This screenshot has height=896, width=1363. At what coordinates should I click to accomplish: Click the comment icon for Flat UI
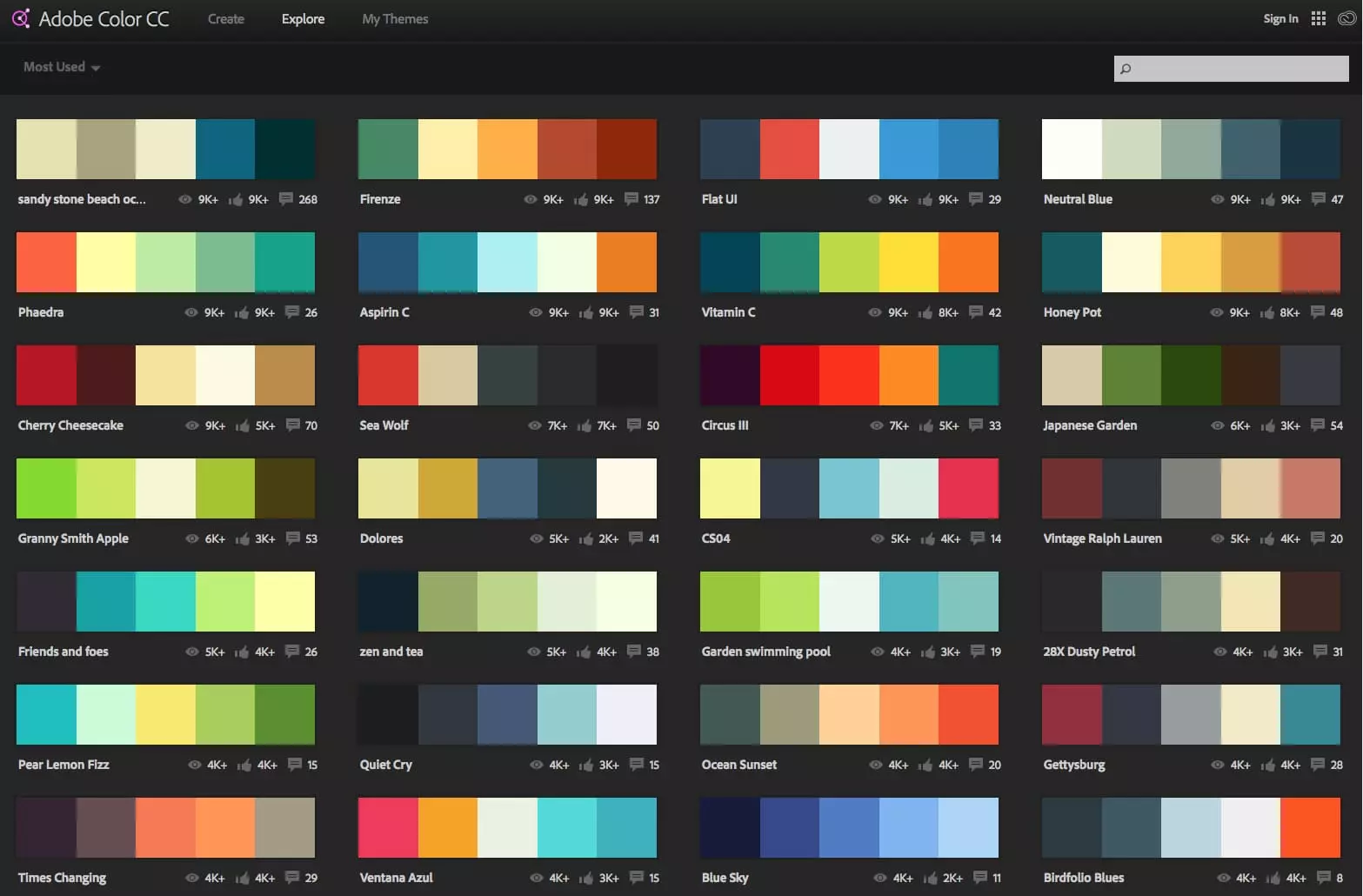pyautogui.click(x=976, y=199)
